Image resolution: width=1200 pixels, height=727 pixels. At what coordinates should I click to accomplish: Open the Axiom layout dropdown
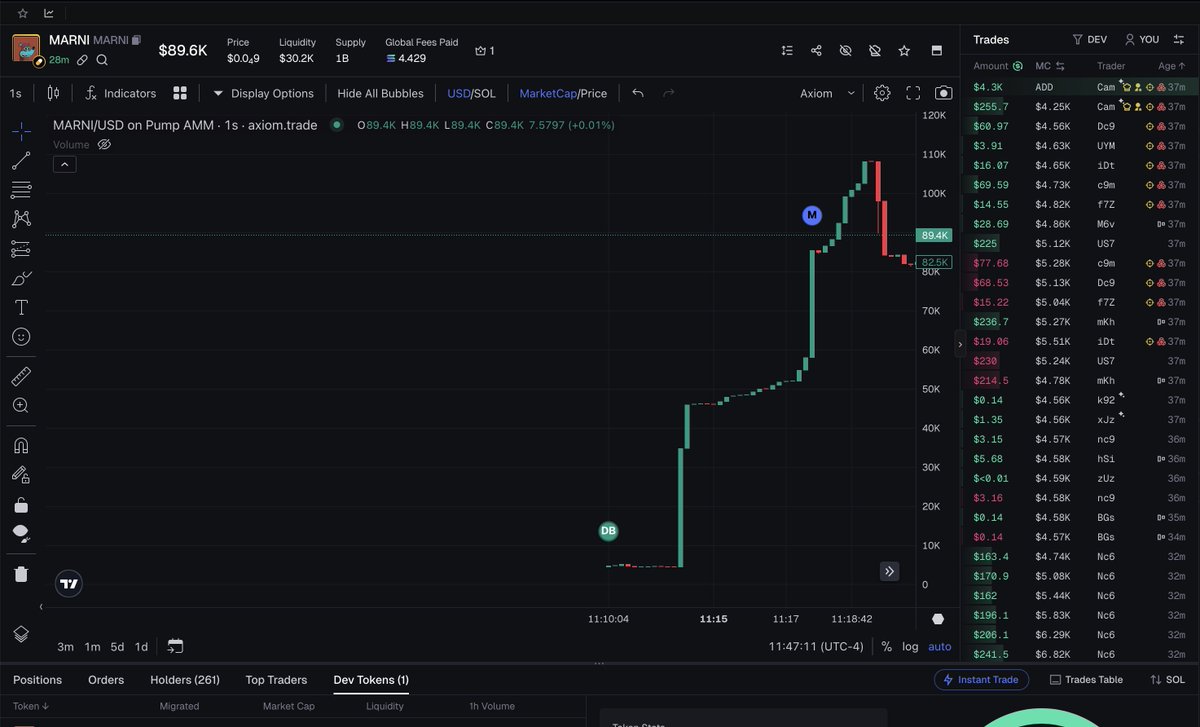click(828, 93)
